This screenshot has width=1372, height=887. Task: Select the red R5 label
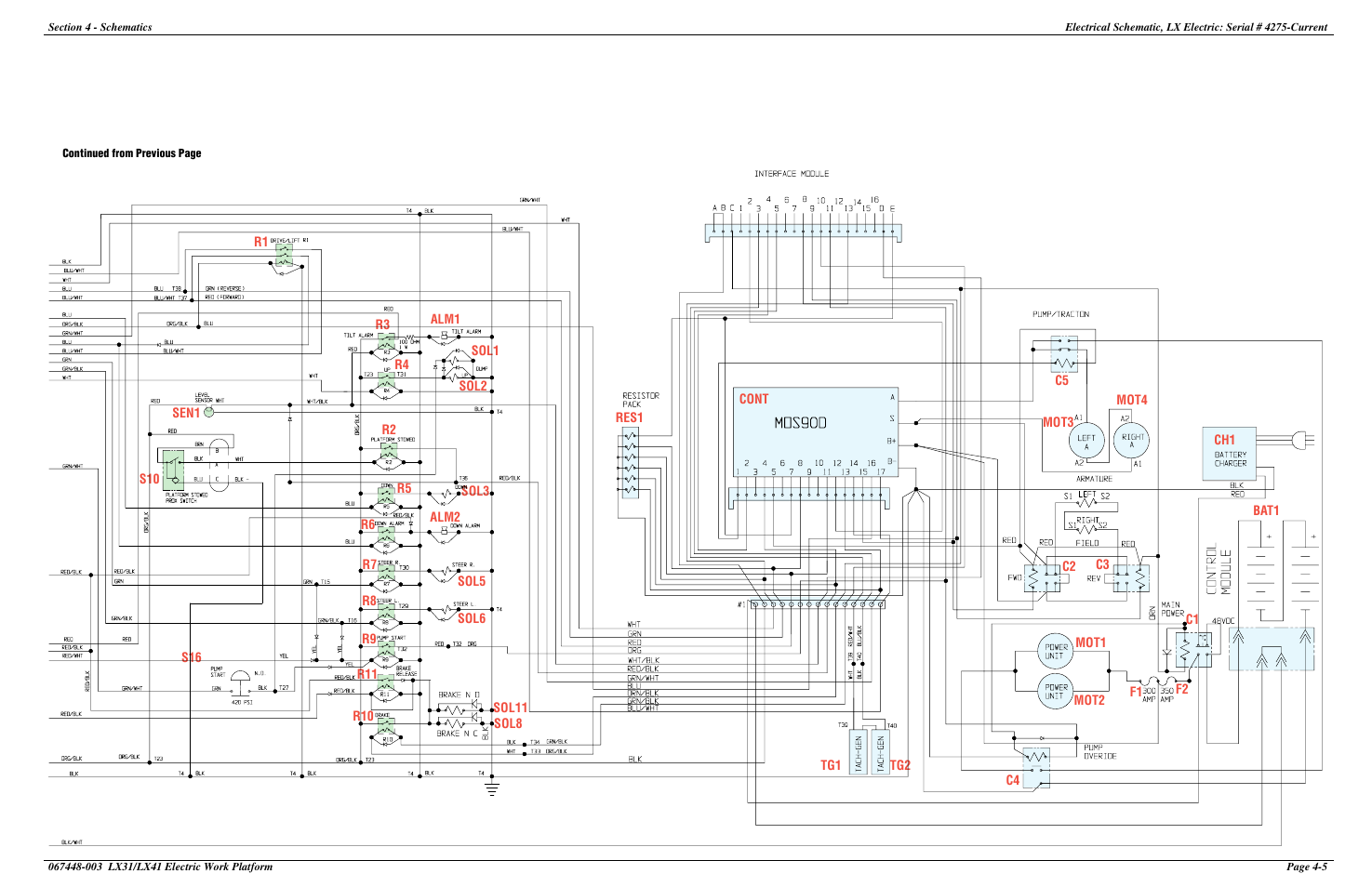tap(404, 488)
